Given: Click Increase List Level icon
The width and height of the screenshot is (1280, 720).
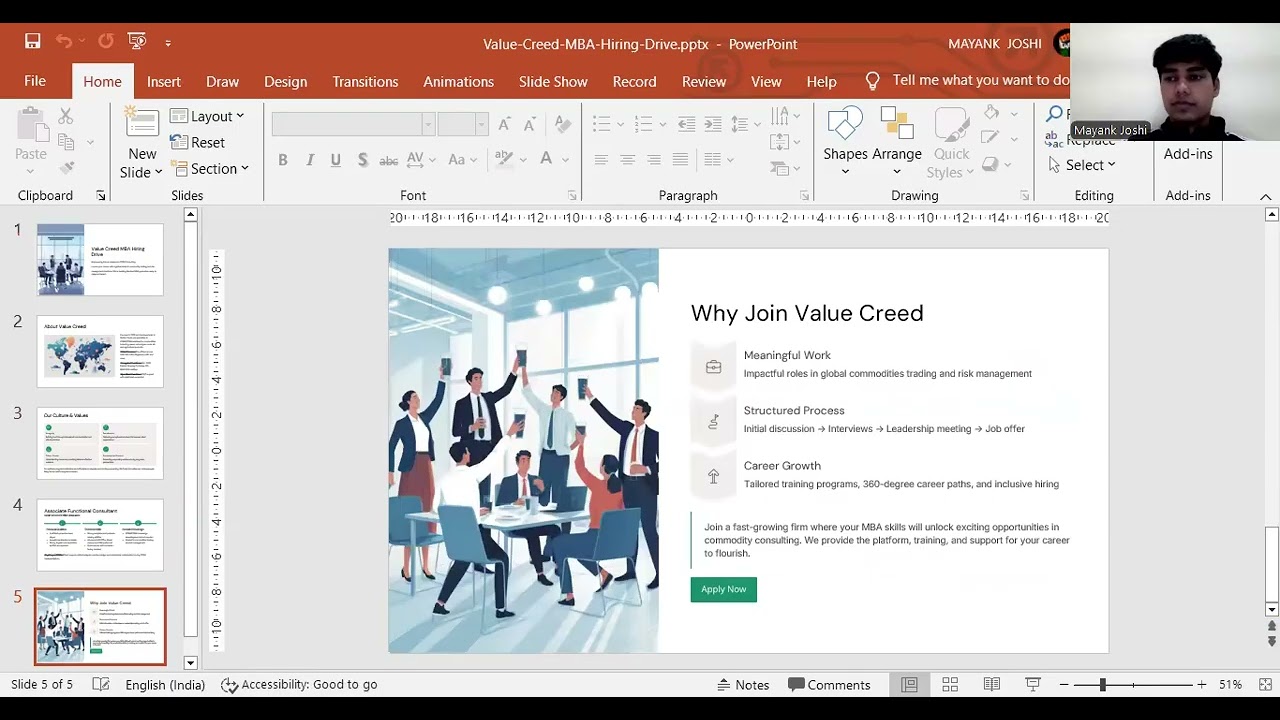Looking at the screenshot, I should [713, 124].
